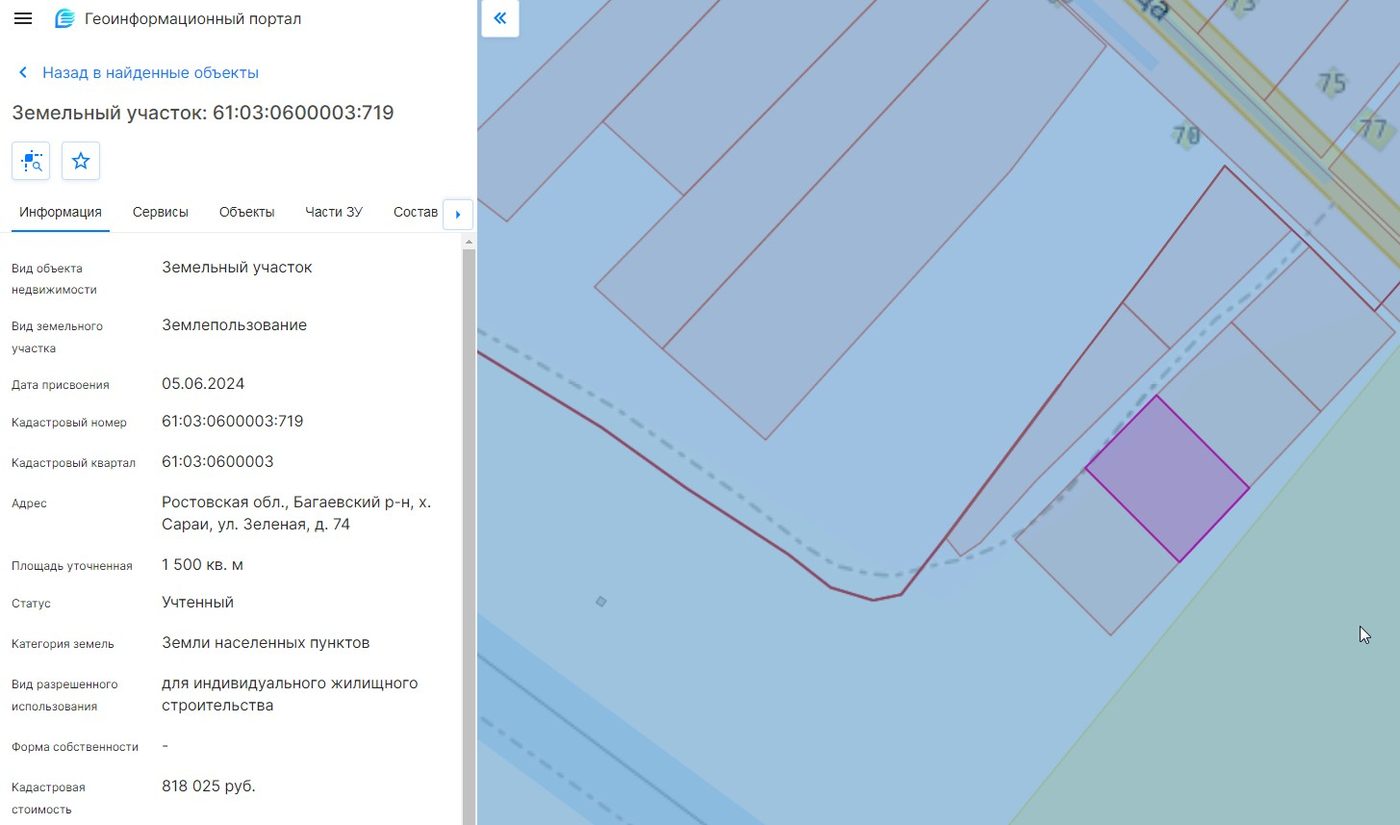Open the Информация tab
1400x825 pixels.
61,212
